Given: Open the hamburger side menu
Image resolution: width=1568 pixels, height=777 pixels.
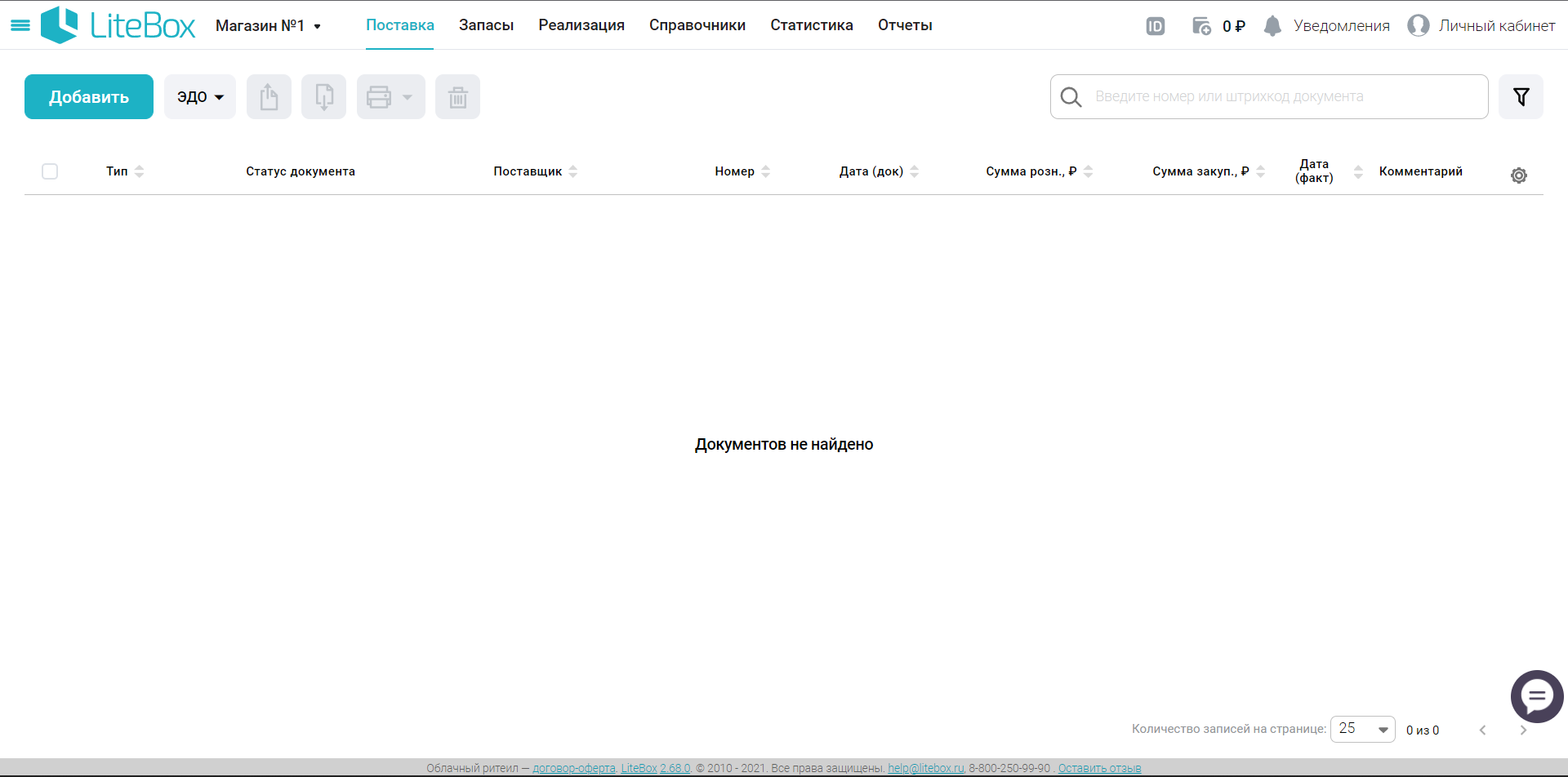Looking at the screenshot, I should [x=20, y=25].
